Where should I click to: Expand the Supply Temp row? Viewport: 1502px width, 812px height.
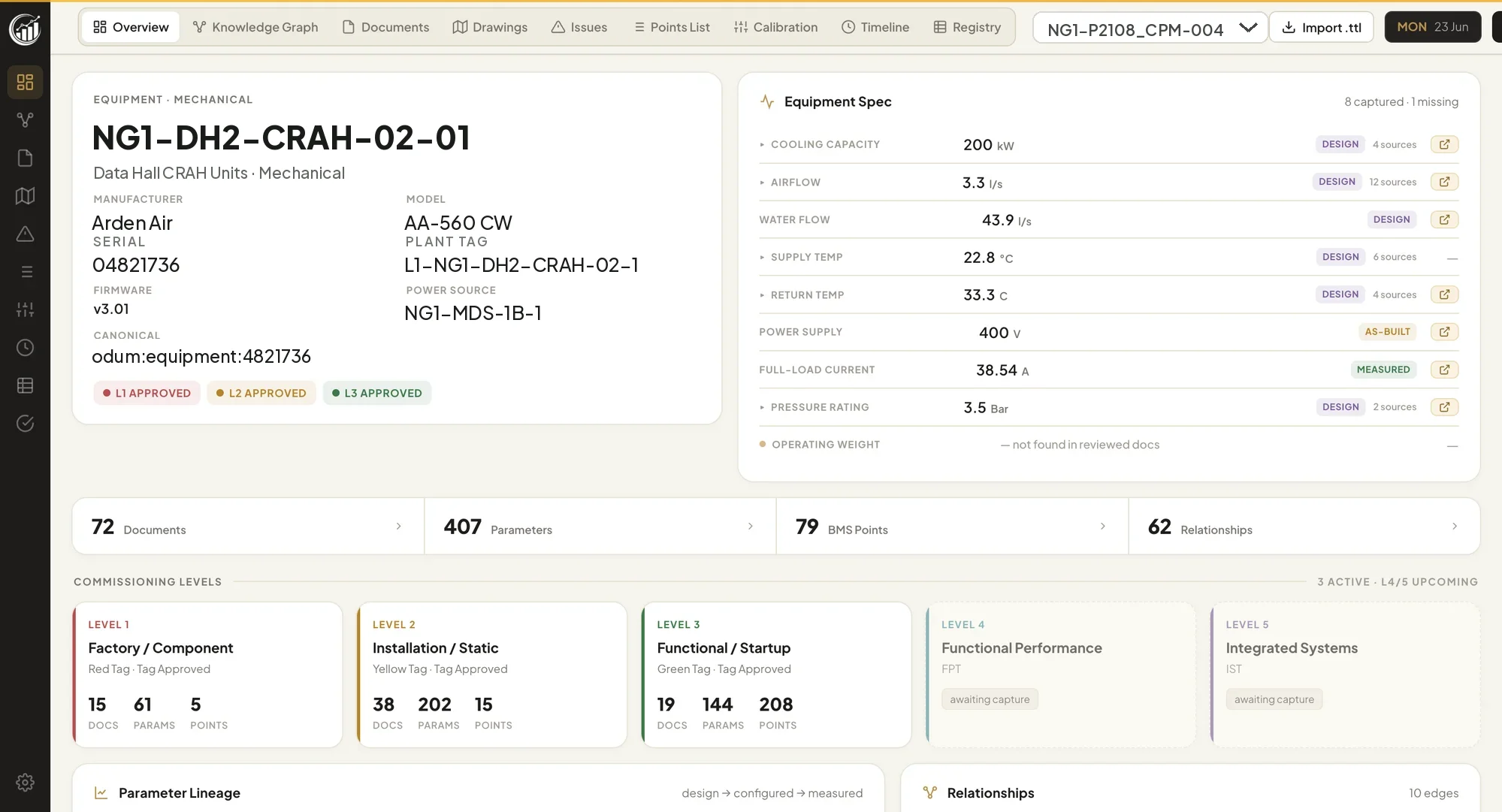click(762, 257)
